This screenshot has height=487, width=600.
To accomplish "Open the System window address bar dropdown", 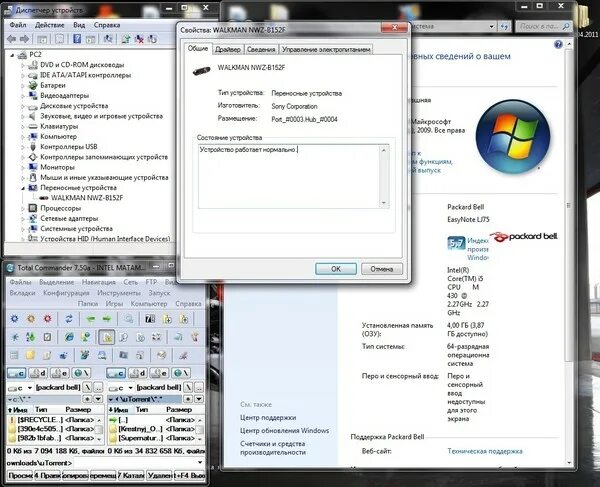I will point(491,26).
